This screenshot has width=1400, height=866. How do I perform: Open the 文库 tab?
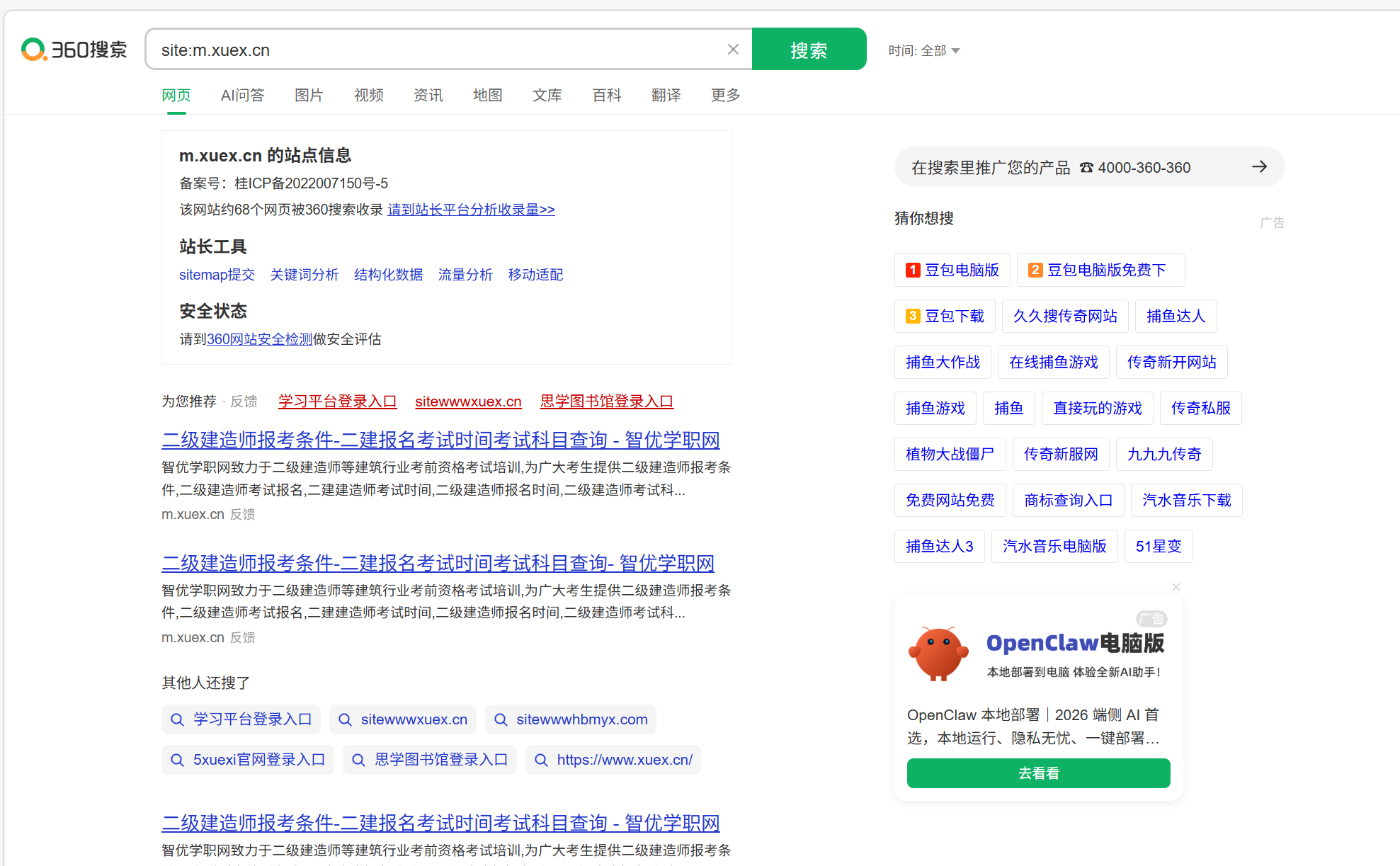pos(547,95)
